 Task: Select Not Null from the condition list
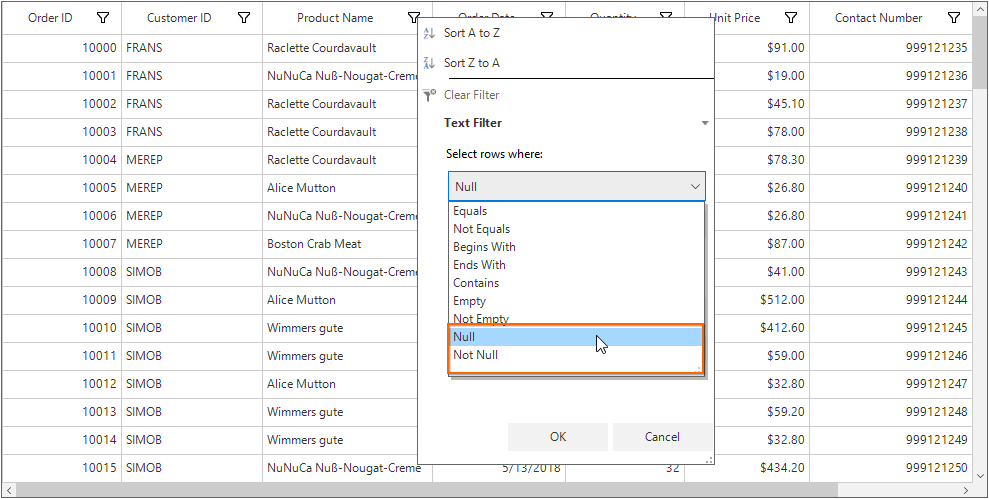576,355
